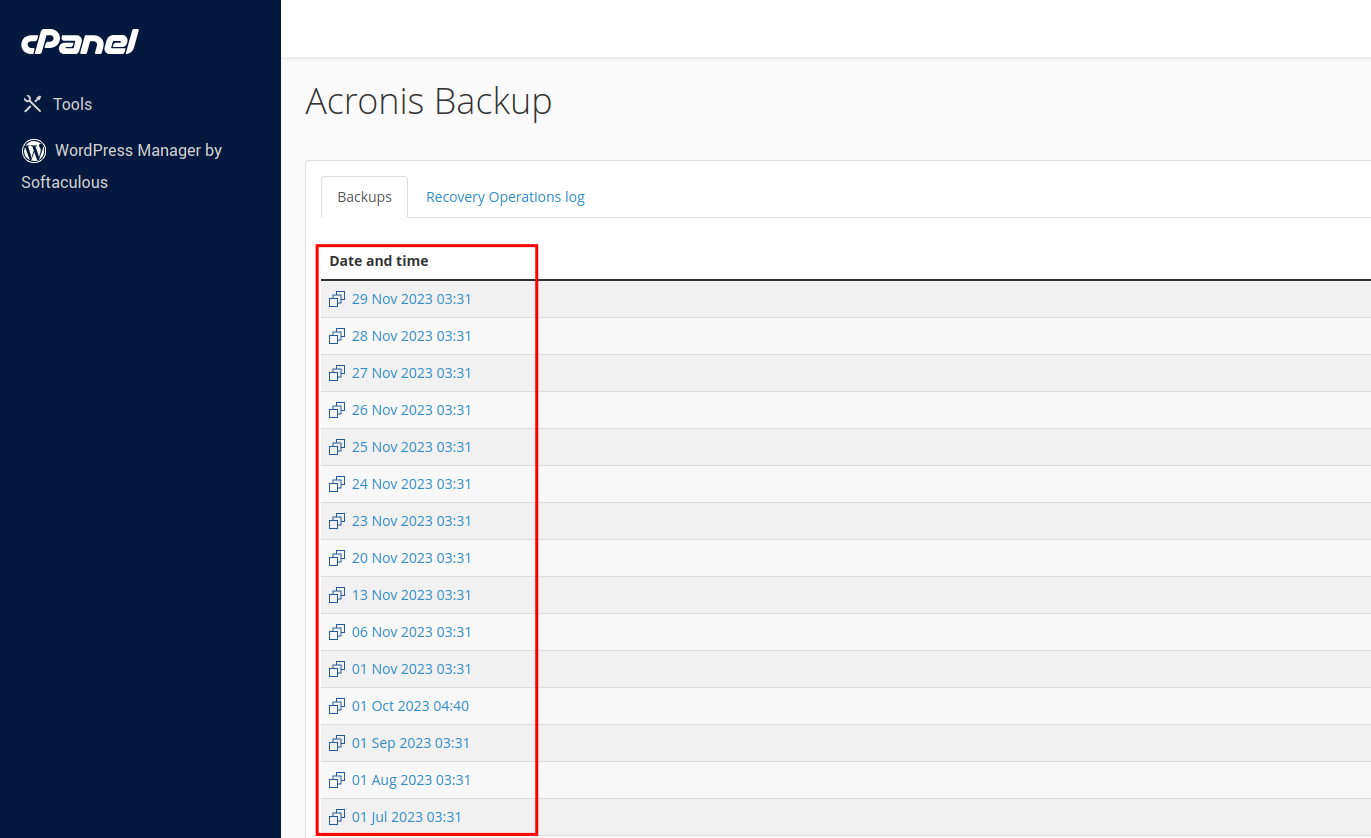Open the 01 Aug 2023 03:31 backup link

pyautogui.click(x=411, y=780)
